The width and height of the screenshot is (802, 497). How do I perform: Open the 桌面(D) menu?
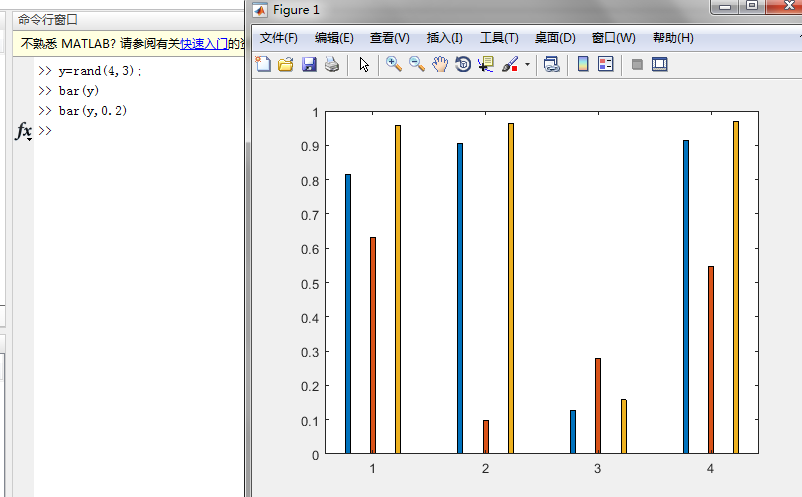pos(555,38)
